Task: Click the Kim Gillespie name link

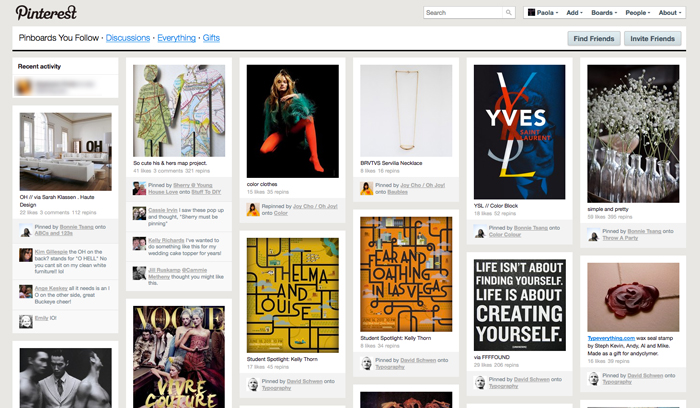Action: 51,252
